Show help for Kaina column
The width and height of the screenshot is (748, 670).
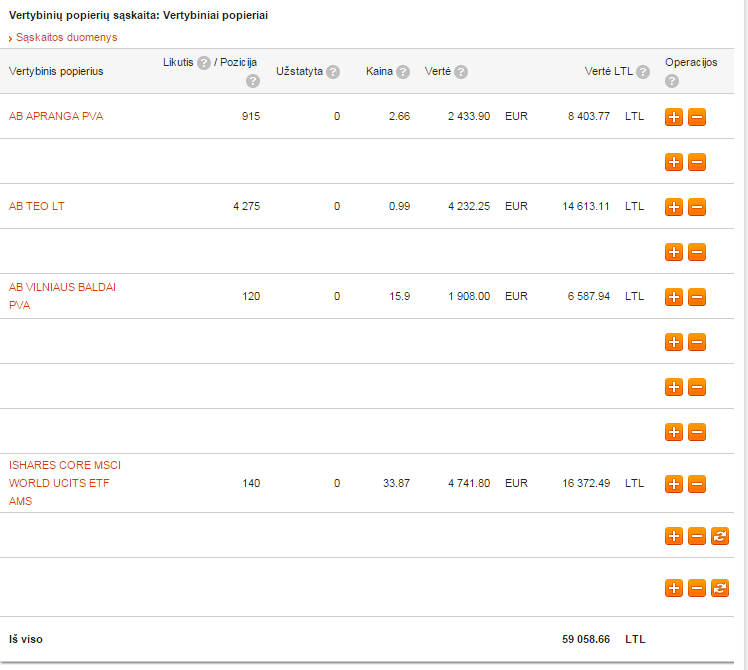tap(403, 72)
